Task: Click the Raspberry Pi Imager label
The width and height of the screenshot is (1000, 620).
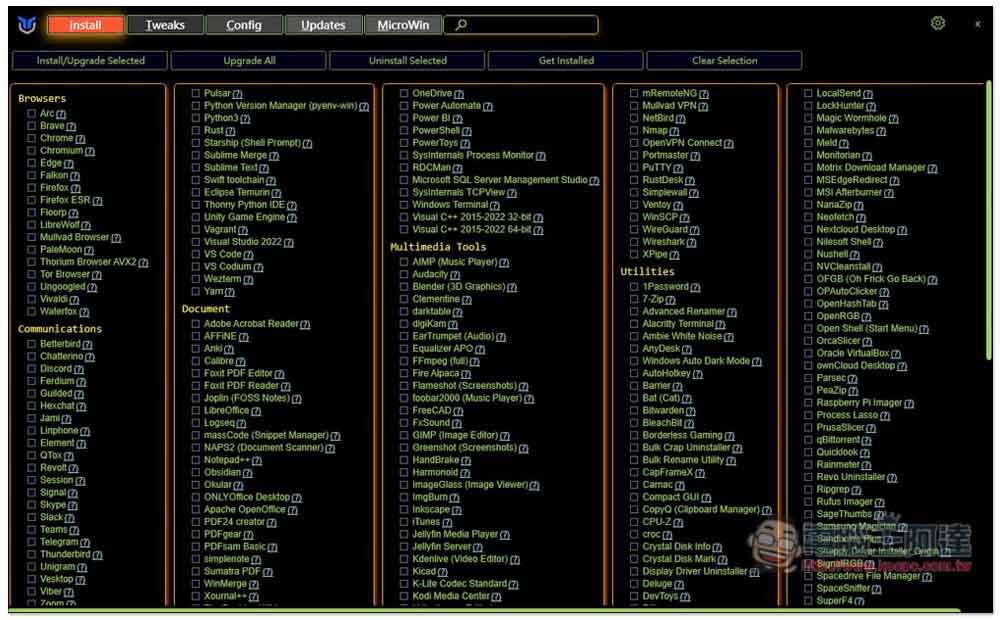Action: point(859,403)
